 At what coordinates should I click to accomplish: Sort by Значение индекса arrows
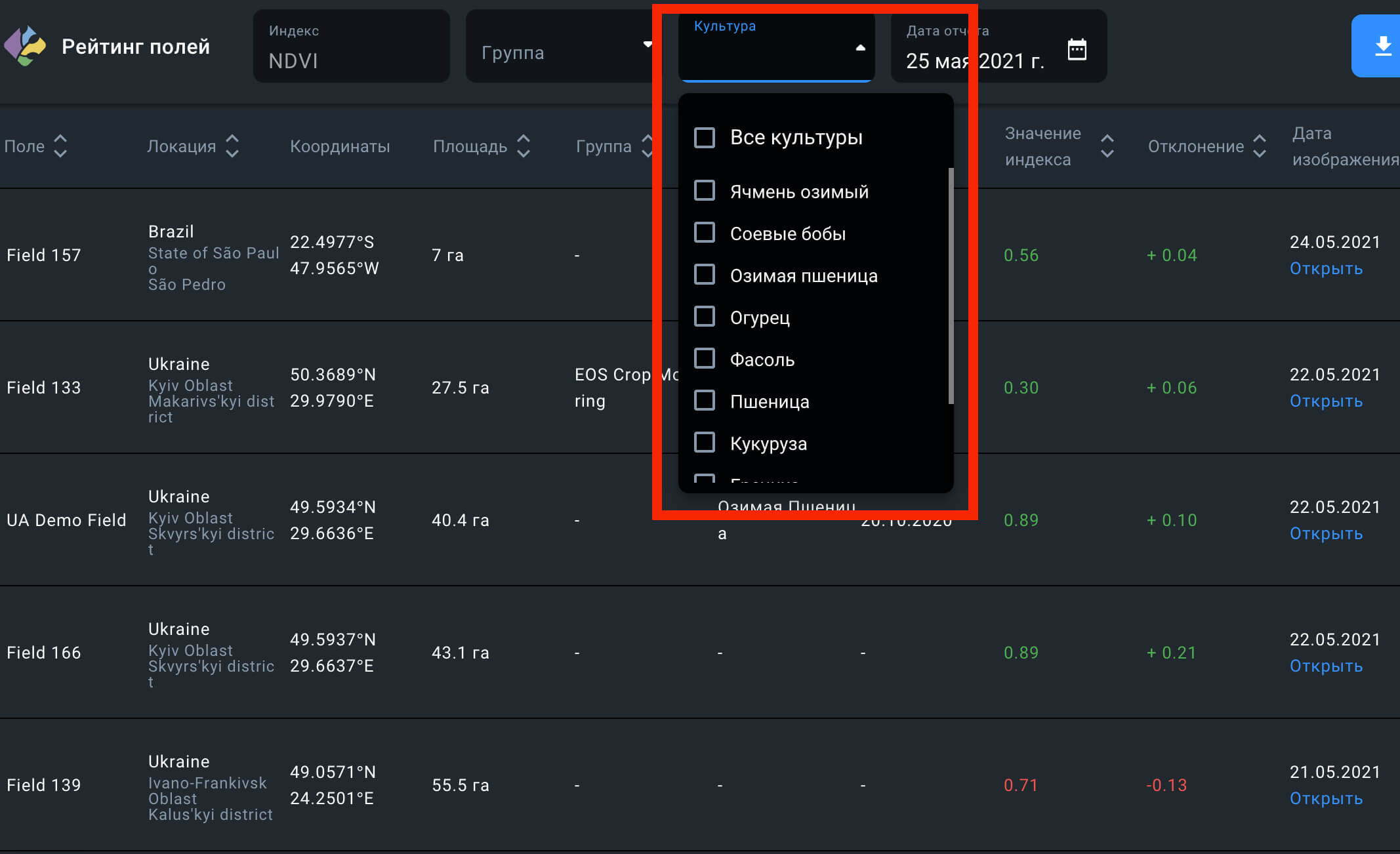coord(1107,146)
